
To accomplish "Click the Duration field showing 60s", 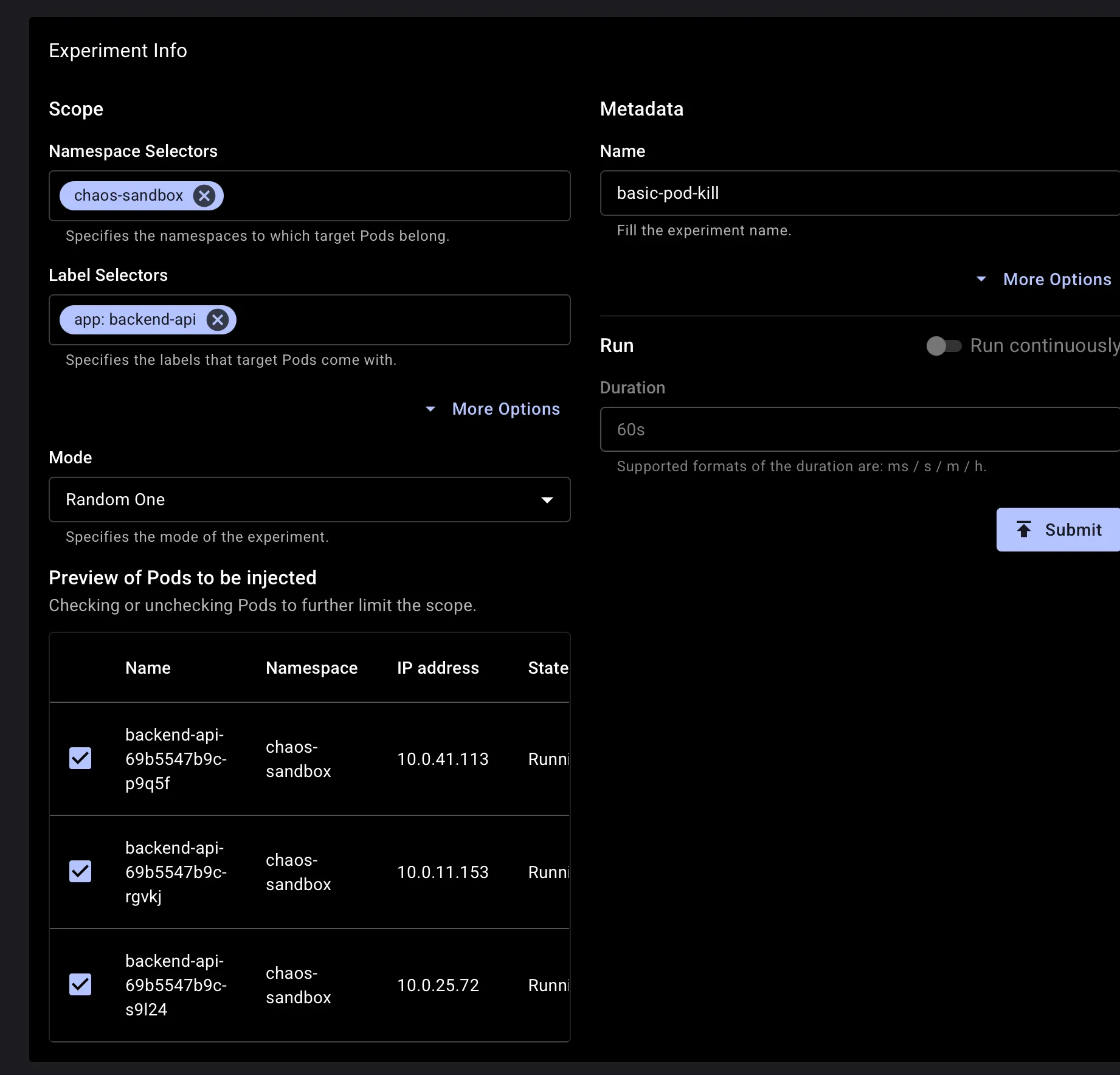I will click(x=860, y=429).
